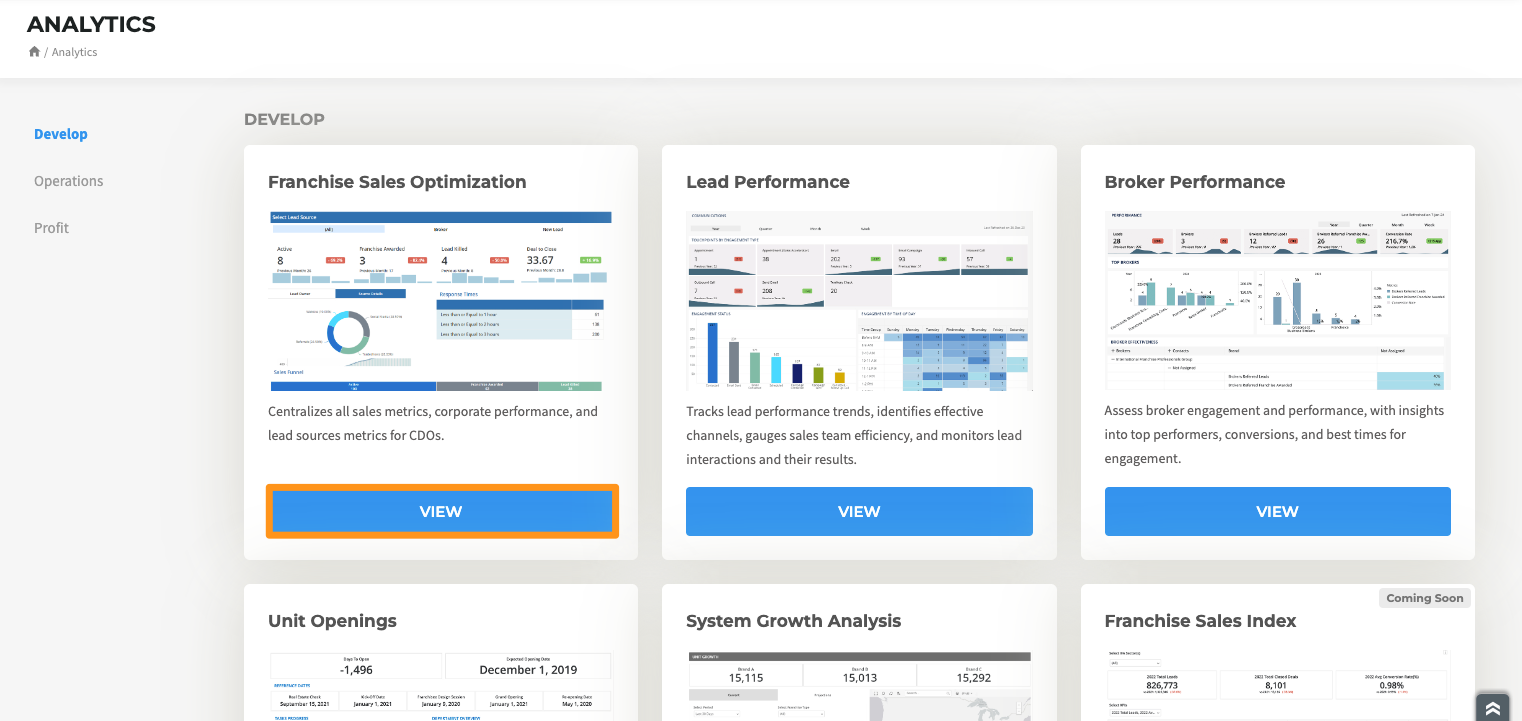Click VIEW on the Broker Performance card
This screenshot has height=721, width=1522.
point(1277,511)
